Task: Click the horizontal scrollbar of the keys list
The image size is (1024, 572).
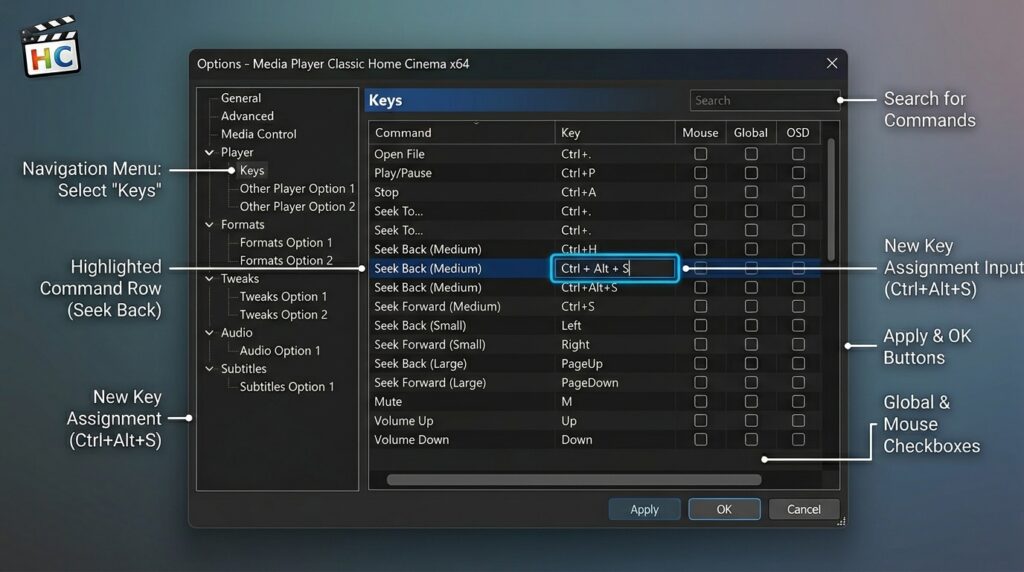Action: 574,480
